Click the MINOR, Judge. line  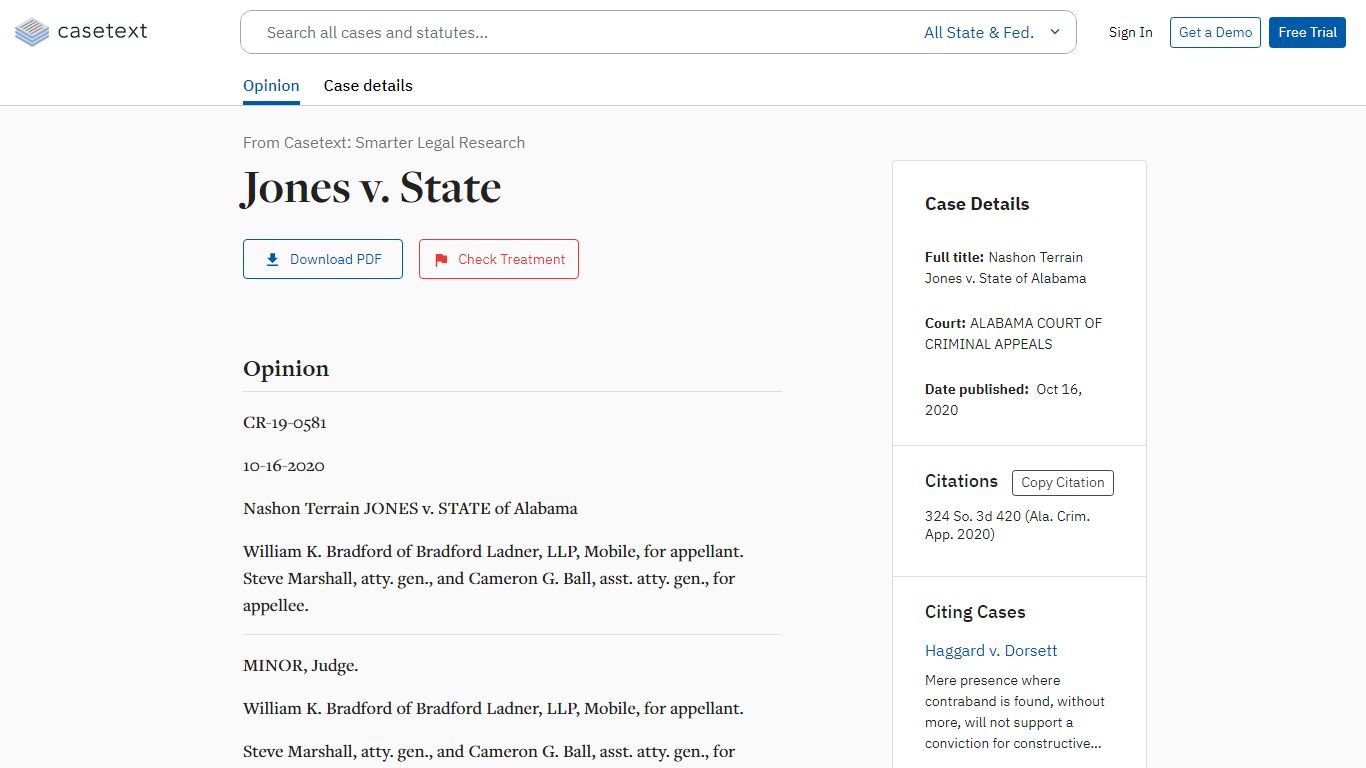[x=300, y=665]
